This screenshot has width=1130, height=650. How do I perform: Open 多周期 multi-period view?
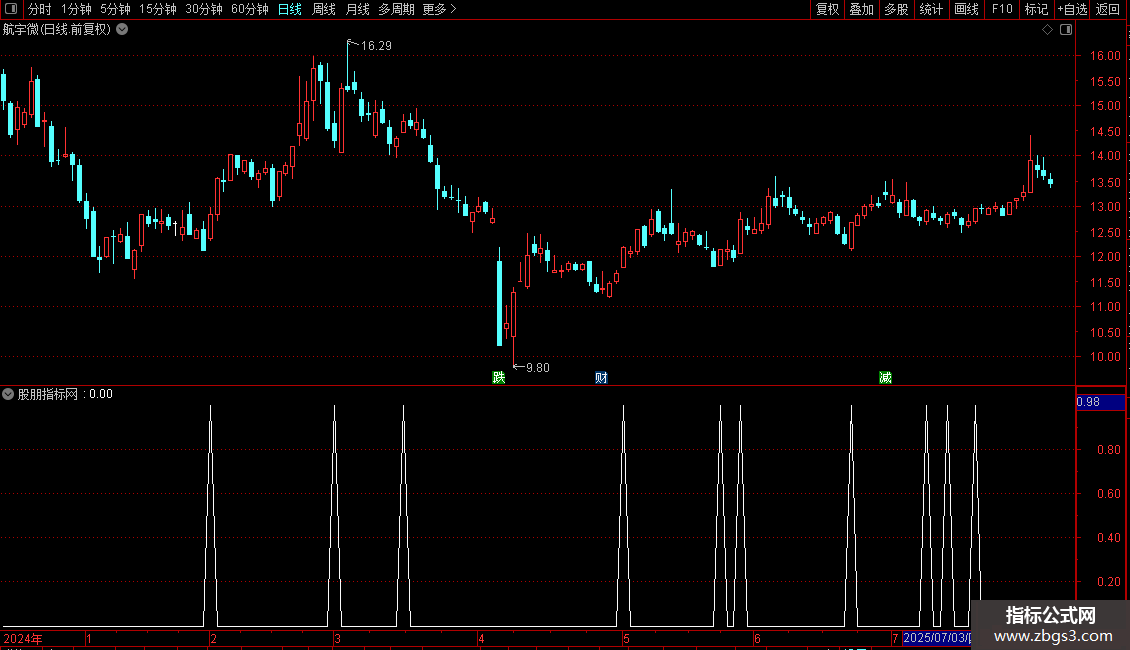396,9
